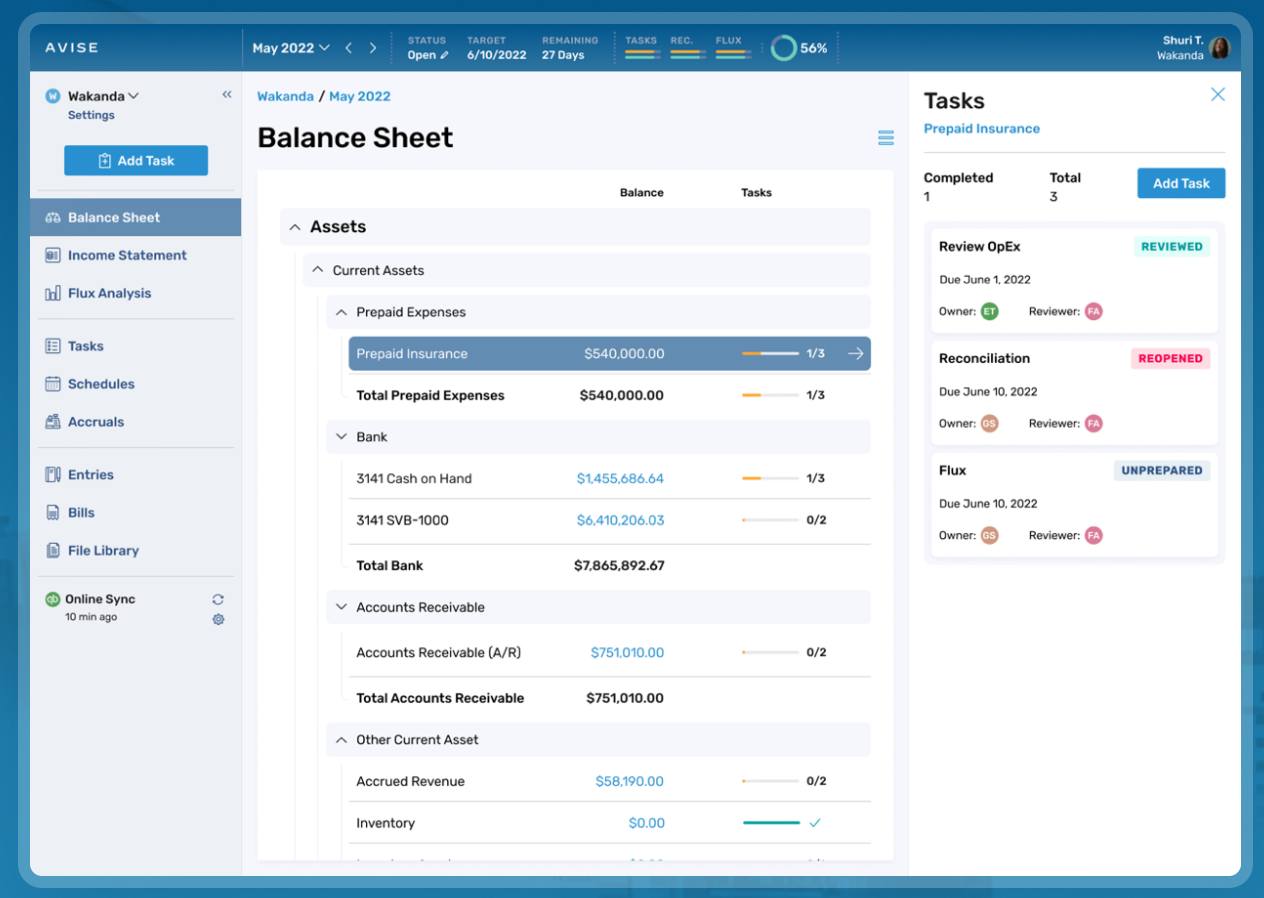Open the Online Sync gear settings
This screenshot has height=898, width=1264.
pos(218,619)
